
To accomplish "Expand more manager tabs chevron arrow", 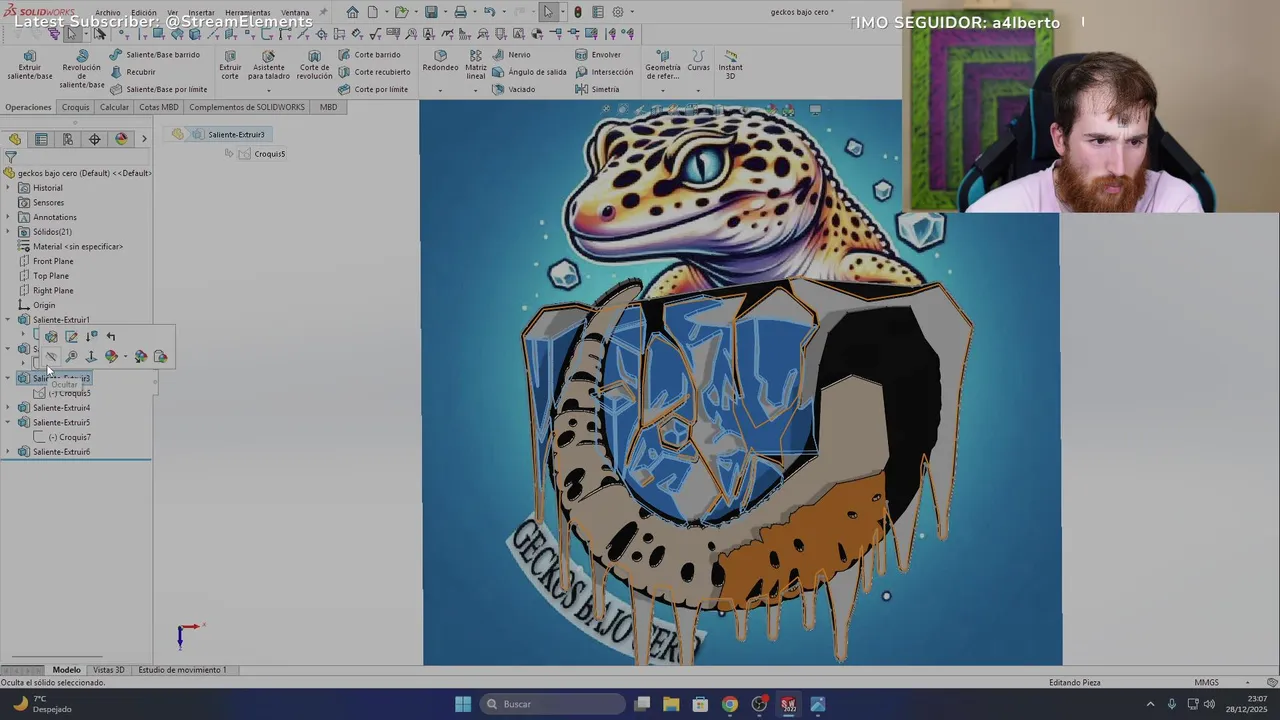I will coord(144,139).
